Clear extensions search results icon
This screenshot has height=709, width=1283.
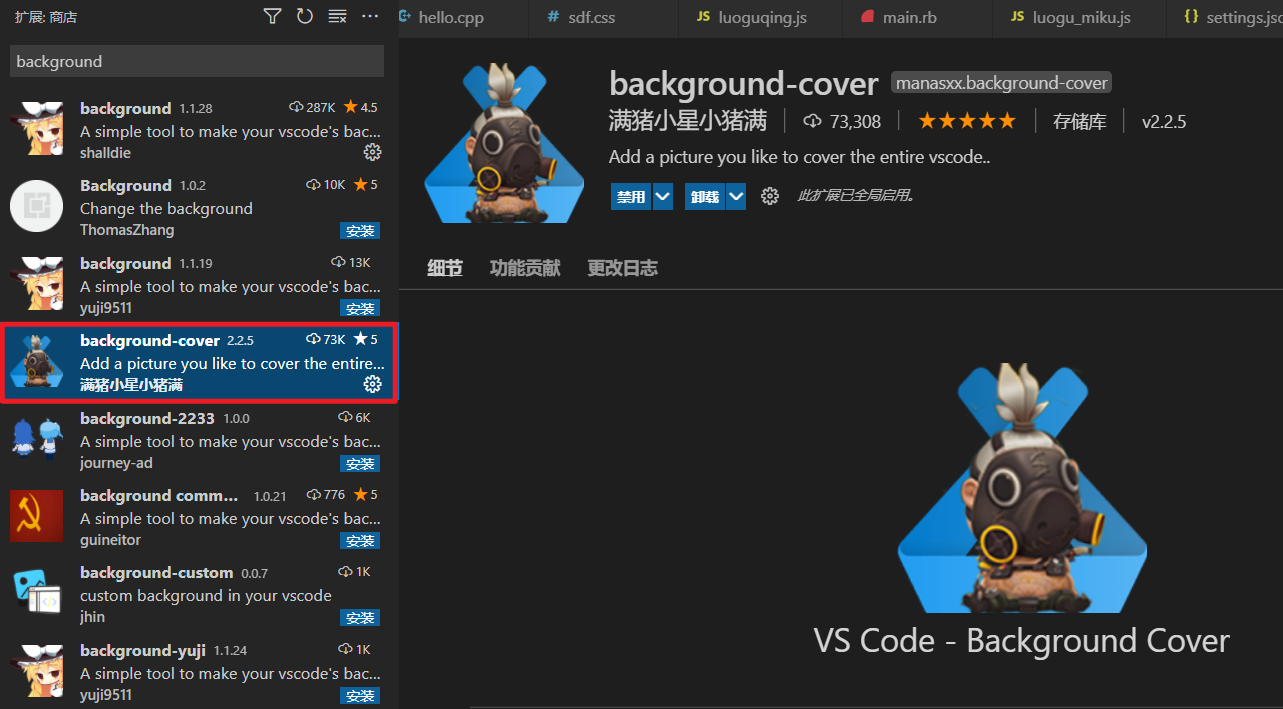click(338, 16)
